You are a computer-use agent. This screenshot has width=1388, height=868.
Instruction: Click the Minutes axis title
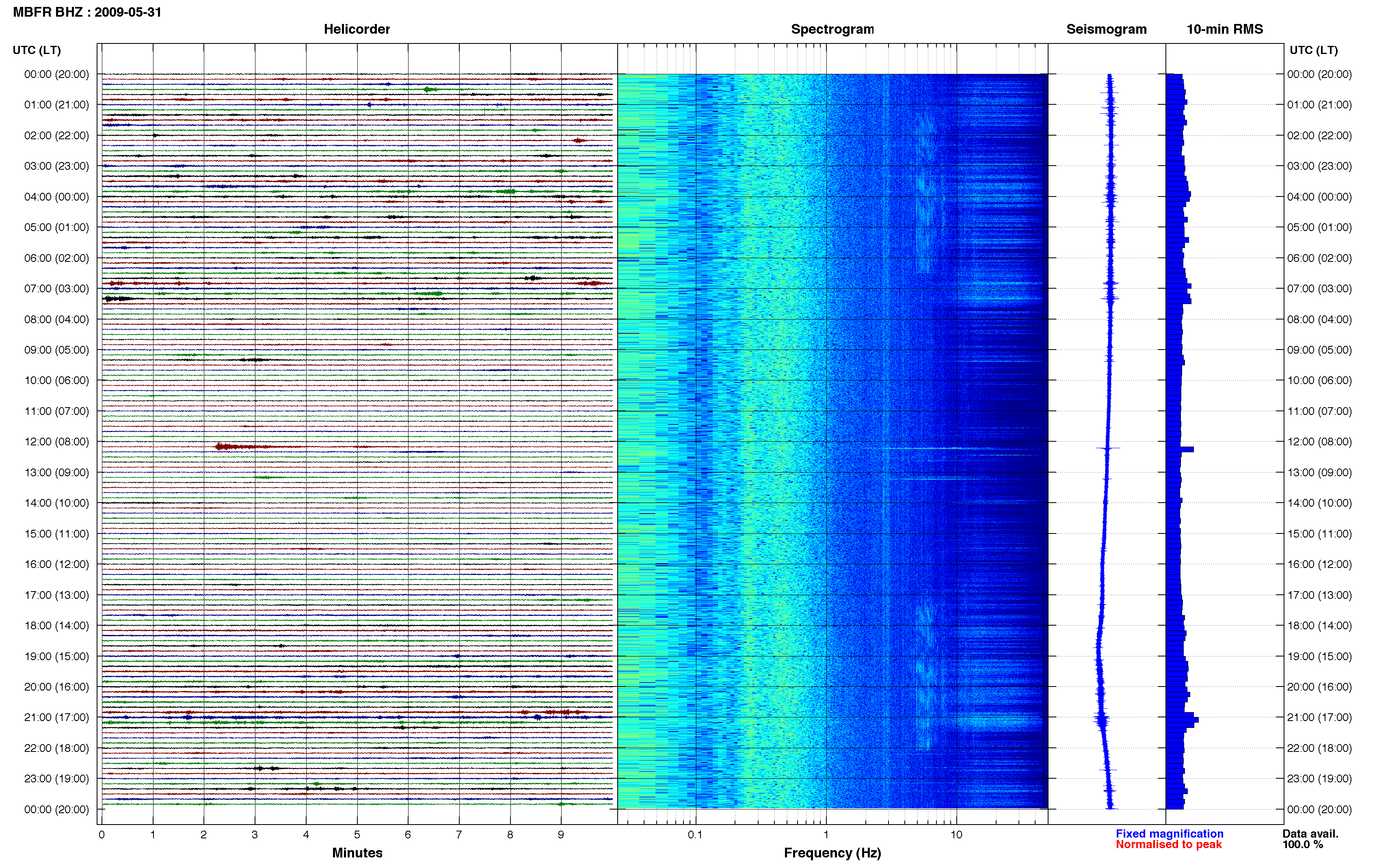[x=357, y=853]
